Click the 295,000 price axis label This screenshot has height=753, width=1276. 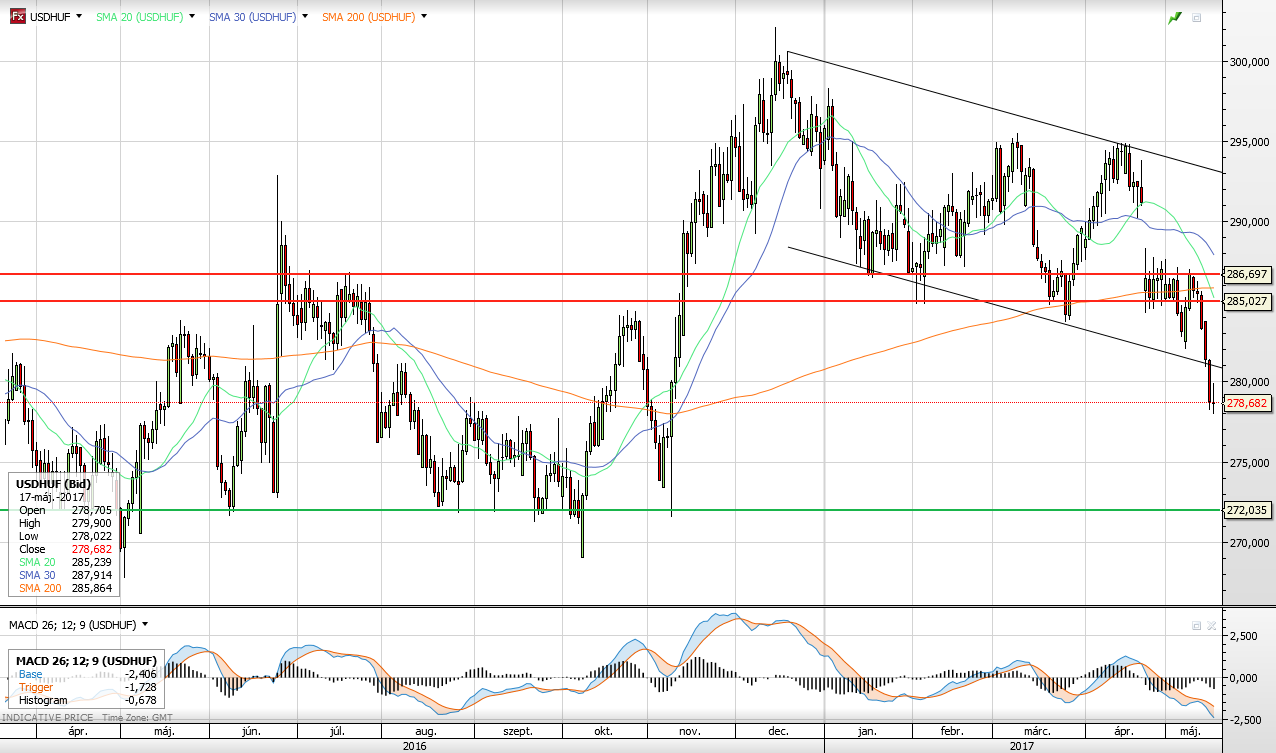[1247, 142]
